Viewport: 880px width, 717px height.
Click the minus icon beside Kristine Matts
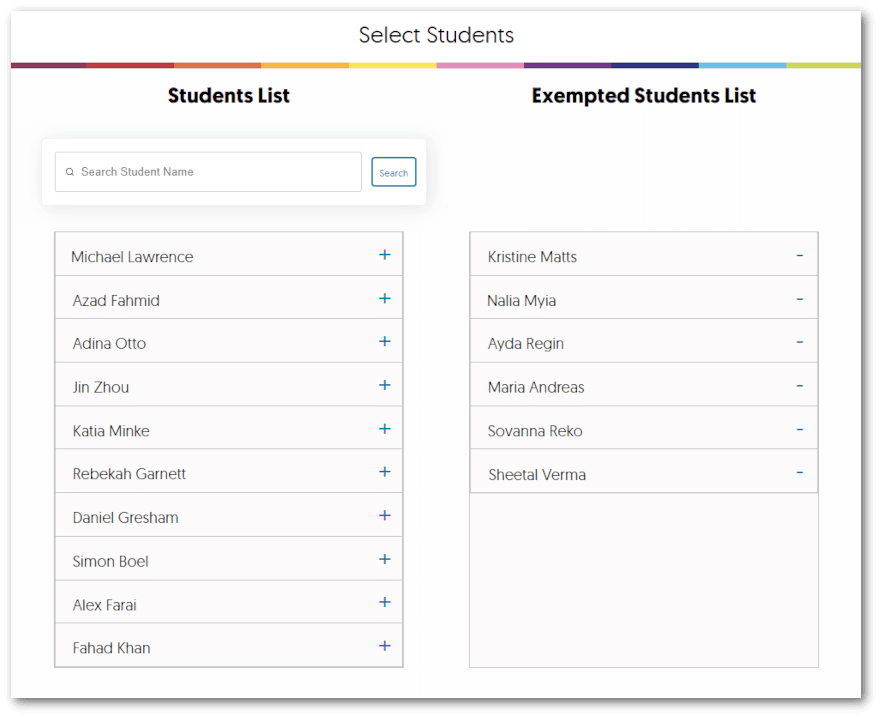click(x=799, y=255)
